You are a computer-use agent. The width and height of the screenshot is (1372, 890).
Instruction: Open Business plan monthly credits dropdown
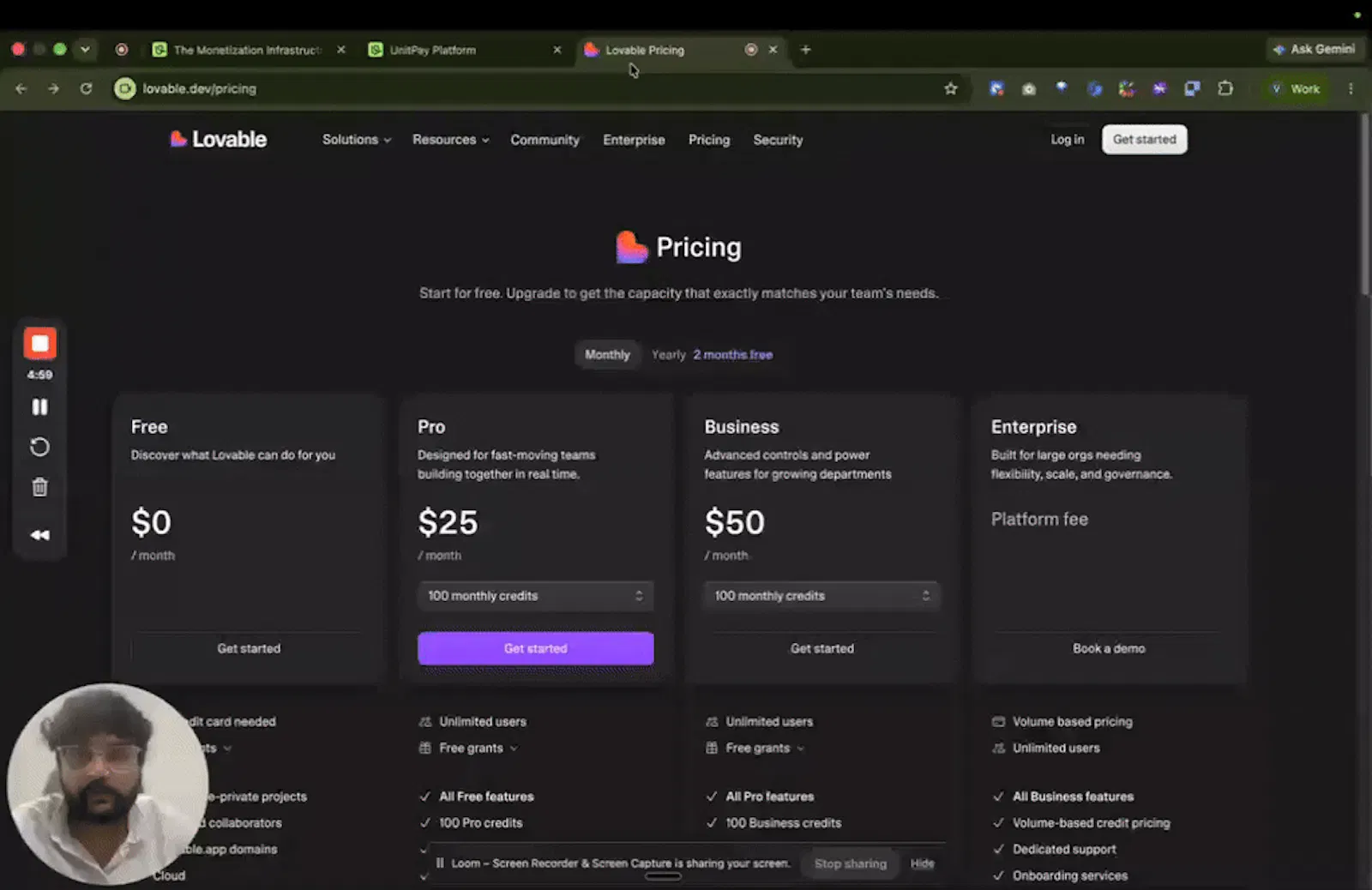pyautogui.click(x=822, y=596)
